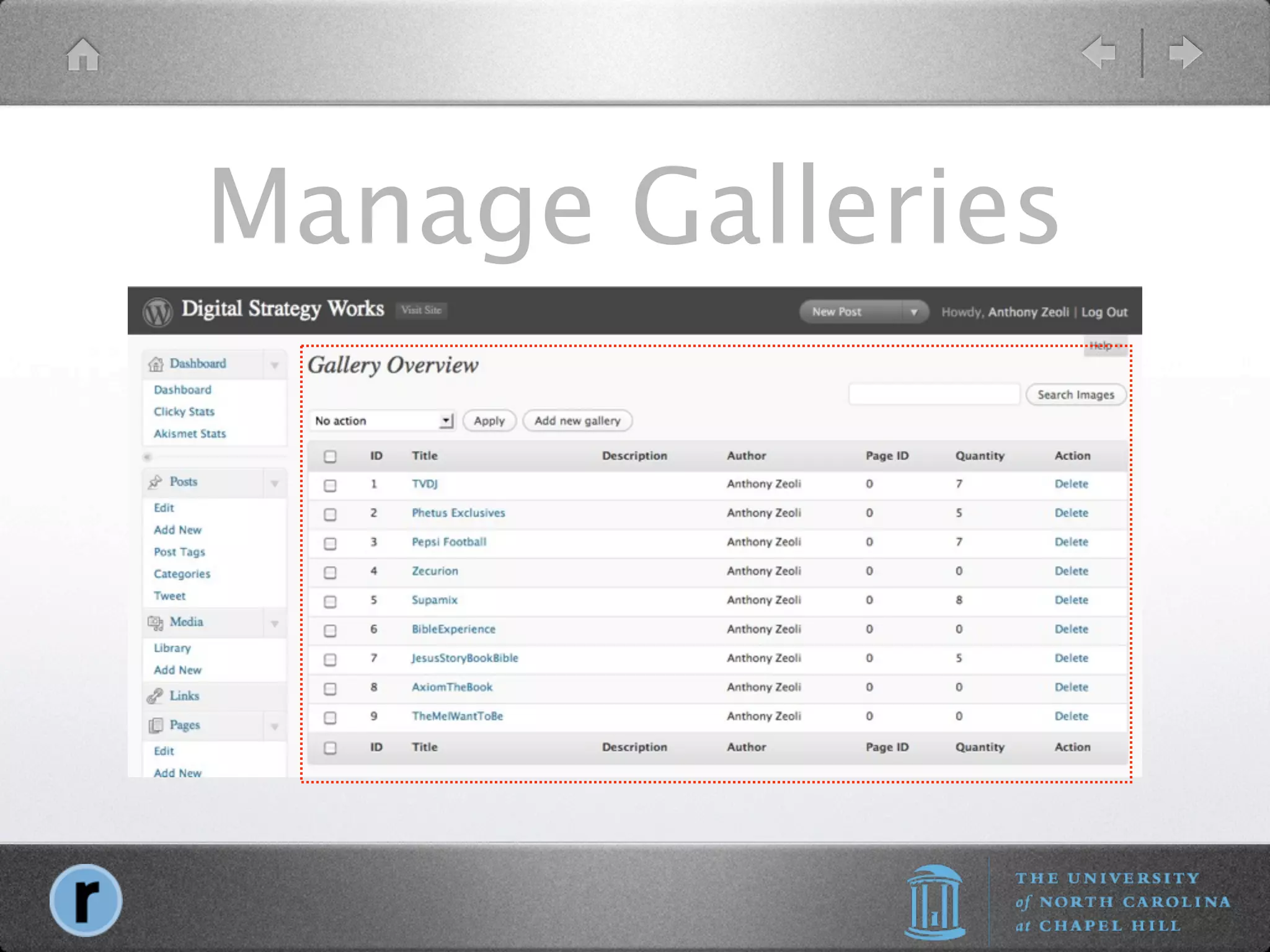
Task: Click the Links chain icon
Action: pos(154,696)
